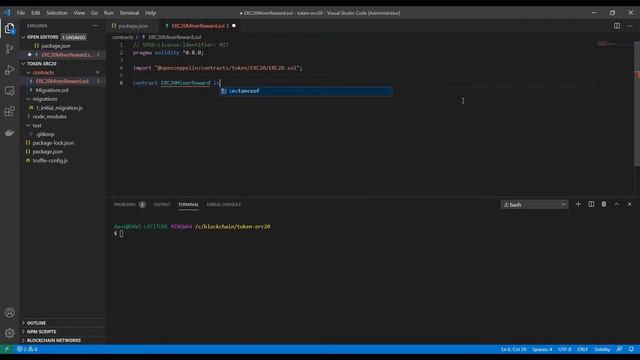Open Migrations.sol file
The image size is (640, 360).
[x=52, y=90]
